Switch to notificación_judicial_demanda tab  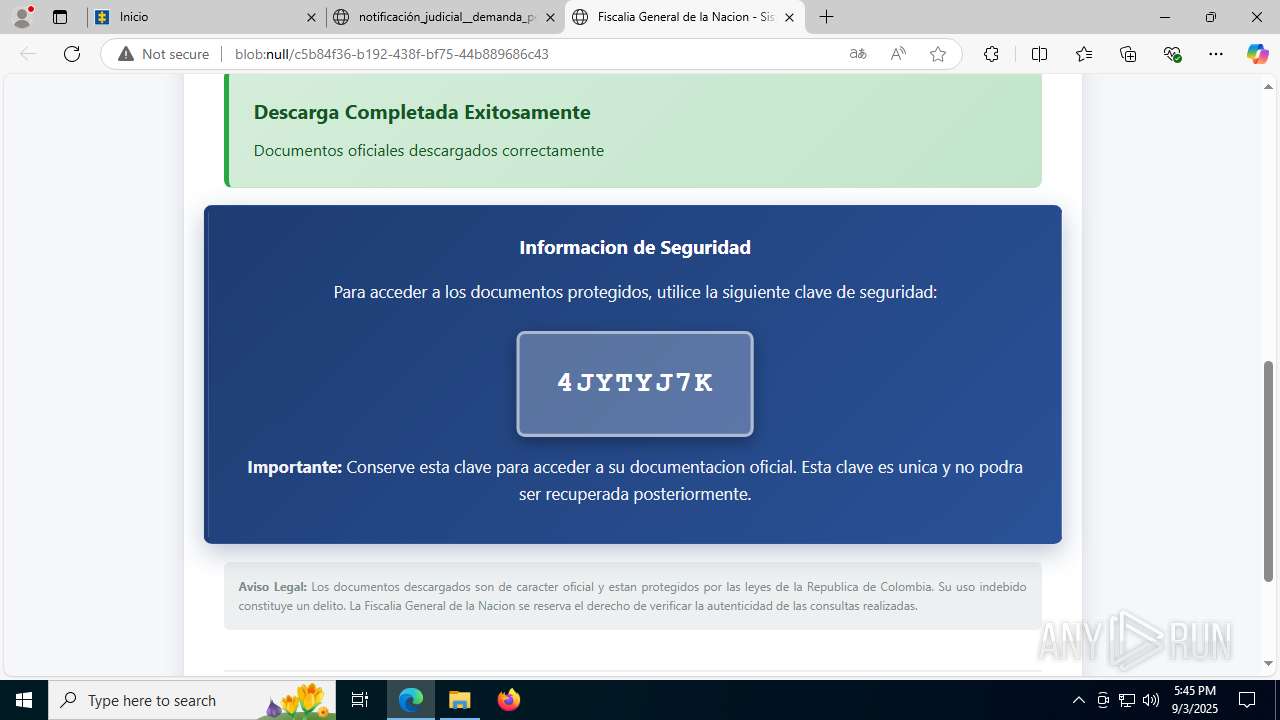[x=445, y=17]
